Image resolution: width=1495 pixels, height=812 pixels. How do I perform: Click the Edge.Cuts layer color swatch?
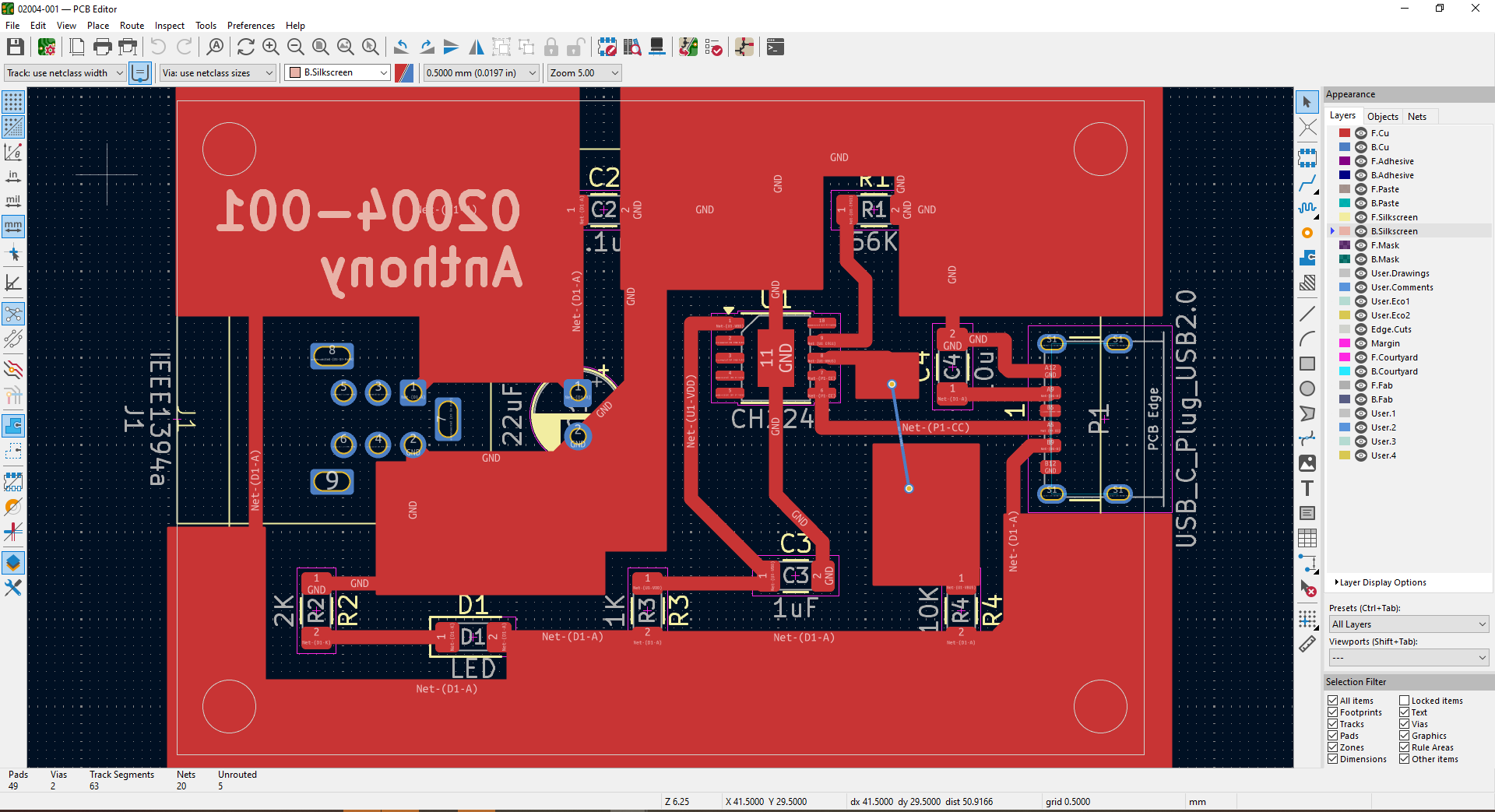(x=1345, y=329)
